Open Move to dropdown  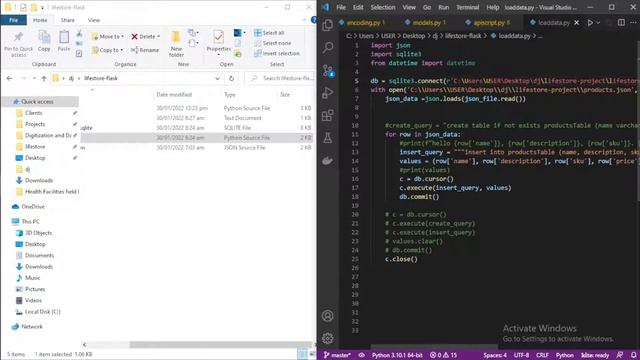point(108,37)
